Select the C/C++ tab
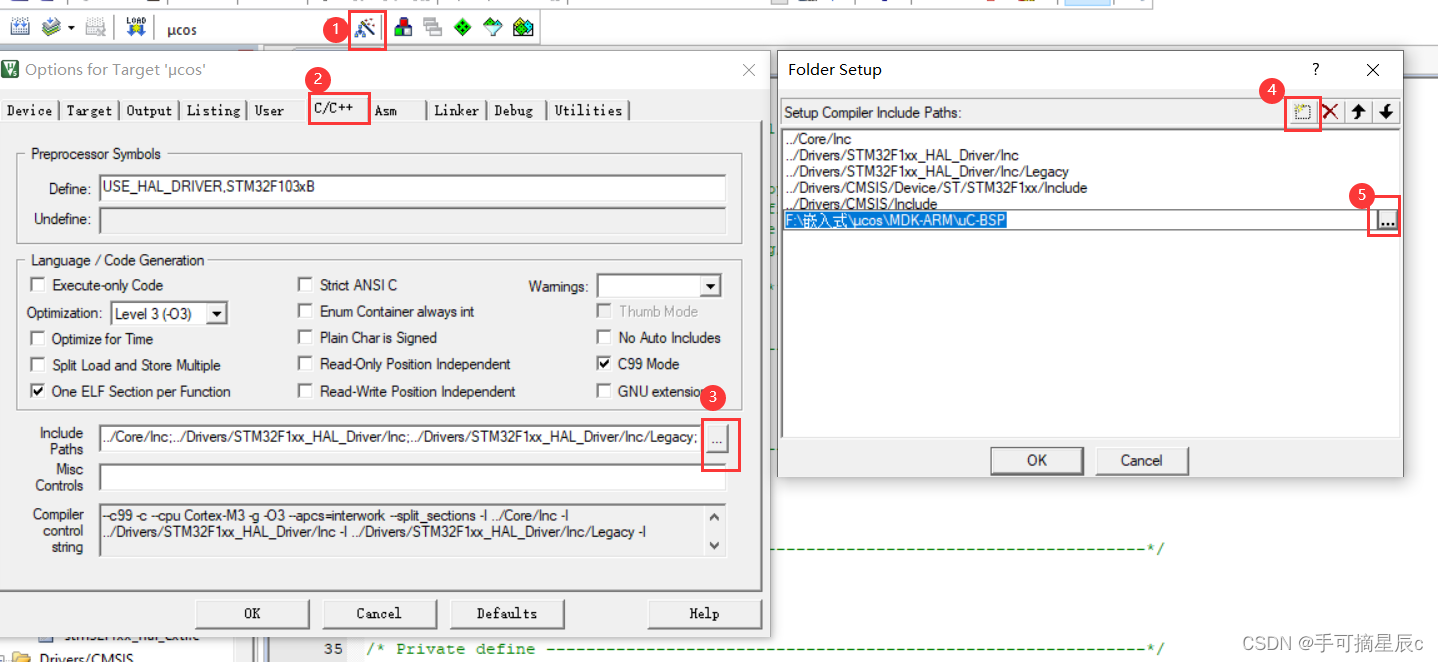The height and width of the screenshot is (662, 1438). 337,108
